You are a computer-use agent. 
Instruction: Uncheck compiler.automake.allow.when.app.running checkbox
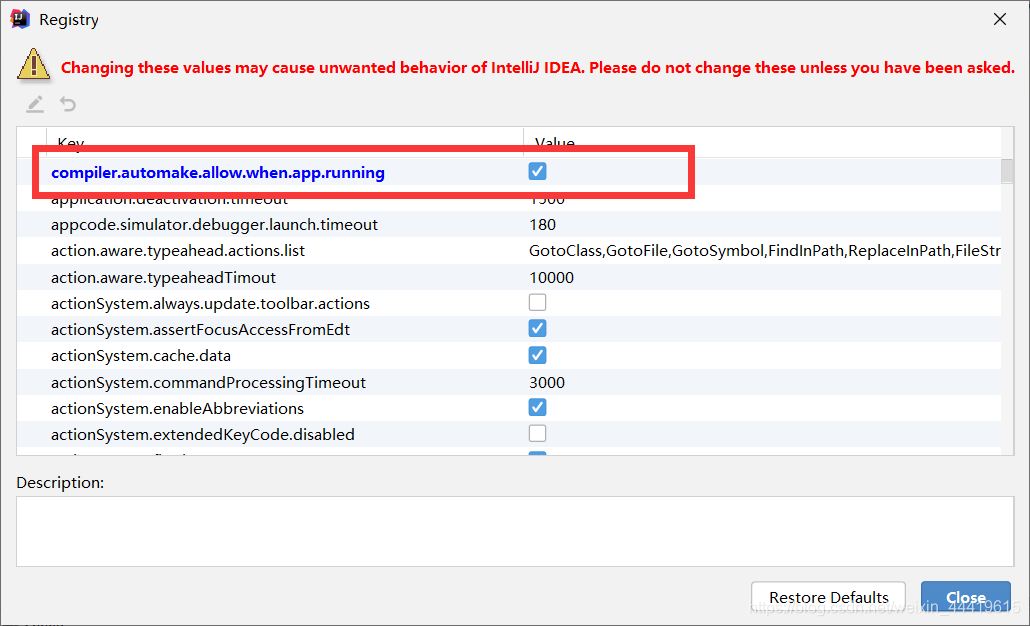click(537, 171)
